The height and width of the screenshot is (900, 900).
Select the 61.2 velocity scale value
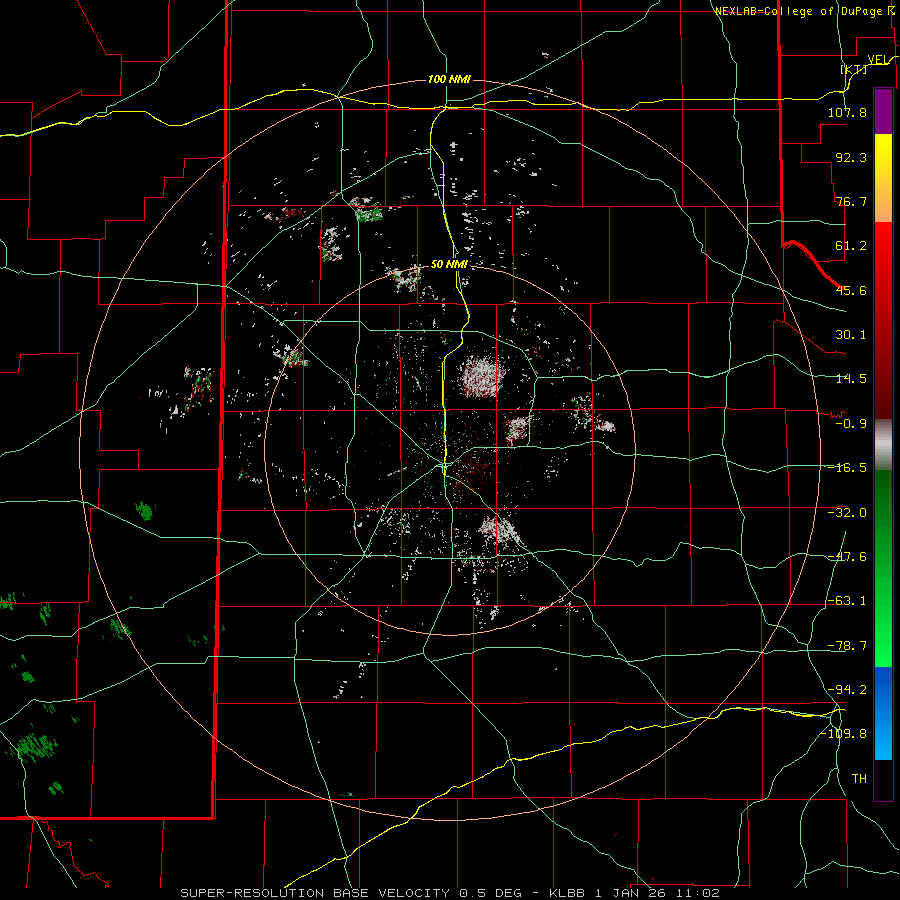(851, 246)
